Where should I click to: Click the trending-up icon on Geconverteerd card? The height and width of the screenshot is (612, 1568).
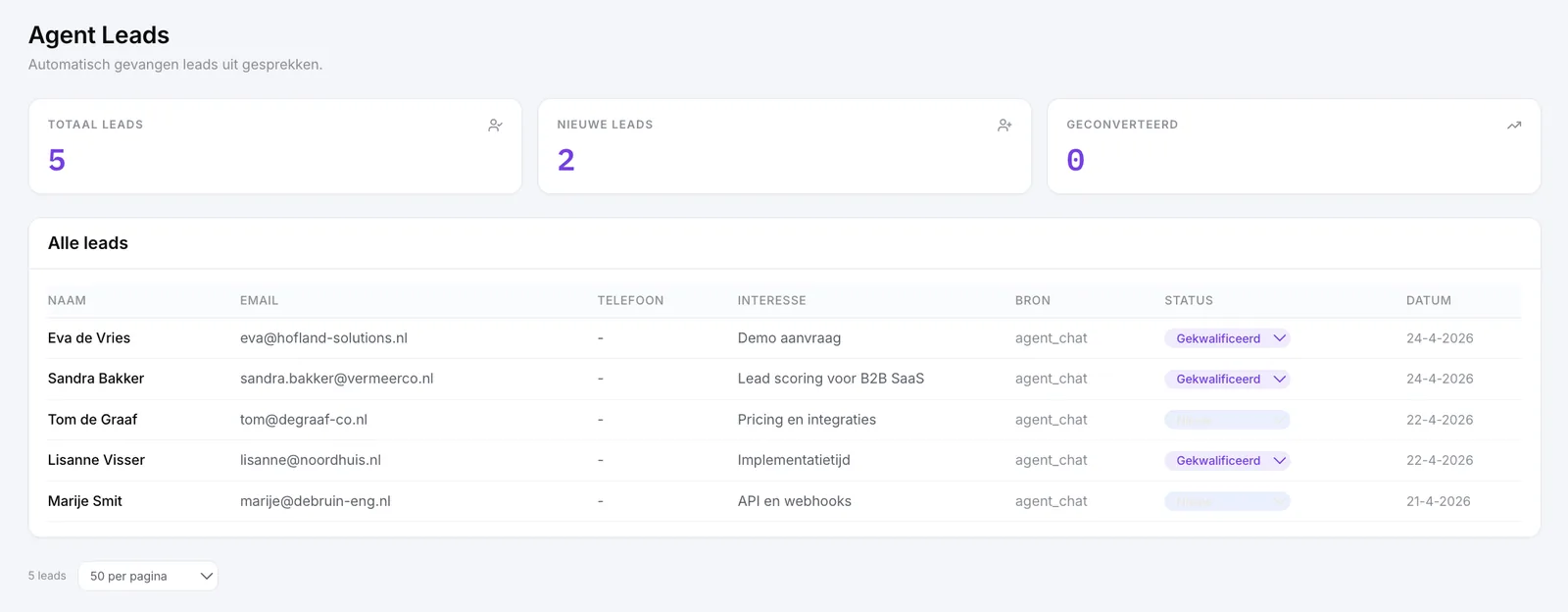[x=1514, y=125]
